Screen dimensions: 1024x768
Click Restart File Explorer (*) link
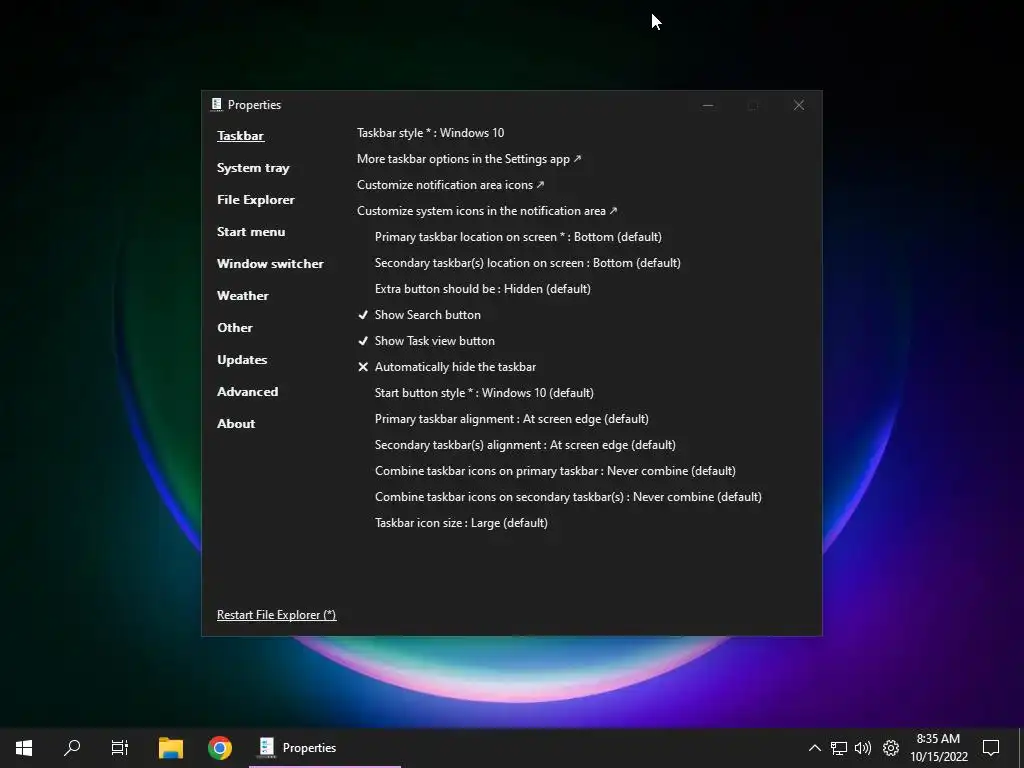[276, 615]
